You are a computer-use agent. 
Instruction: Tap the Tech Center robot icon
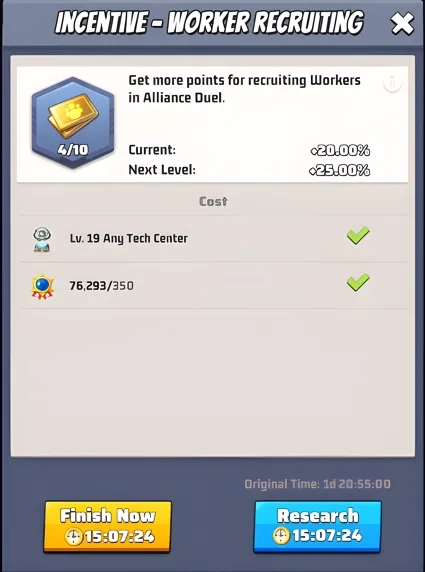[x=42, y=239]
